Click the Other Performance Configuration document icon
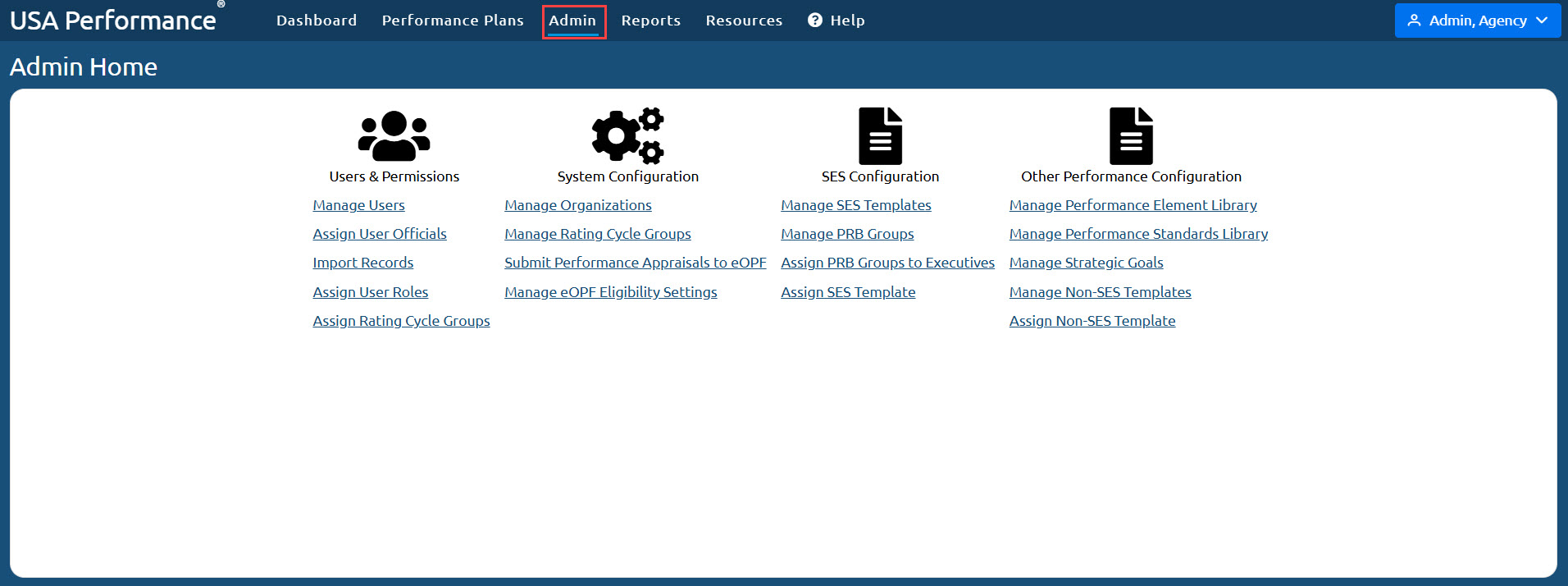This screenshot has width=1568, height=586. tap(1131, 135)
